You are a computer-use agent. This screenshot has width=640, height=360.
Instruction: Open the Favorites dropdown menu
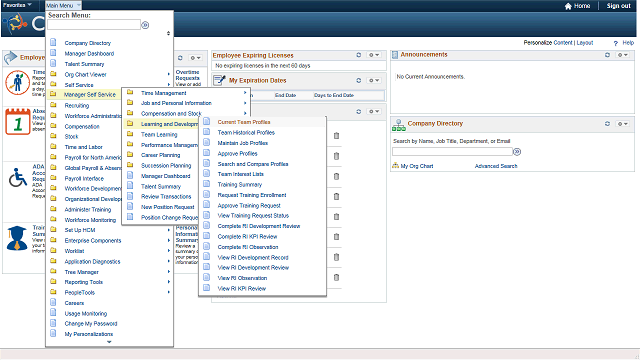pos(18,5)
